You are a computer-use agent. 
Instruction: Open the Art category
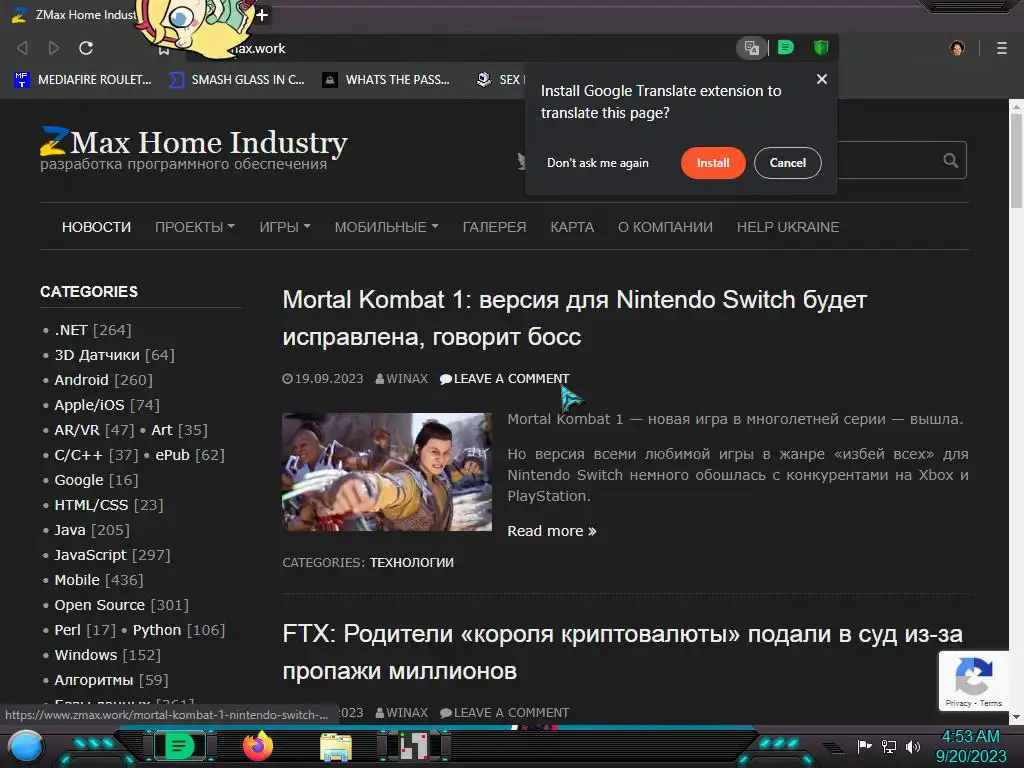(162, 430)
